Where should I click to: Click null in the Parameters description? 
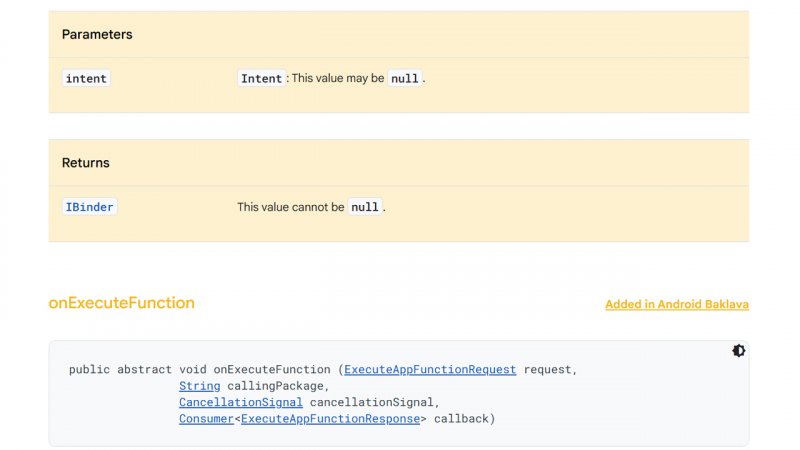click(404, 78)
